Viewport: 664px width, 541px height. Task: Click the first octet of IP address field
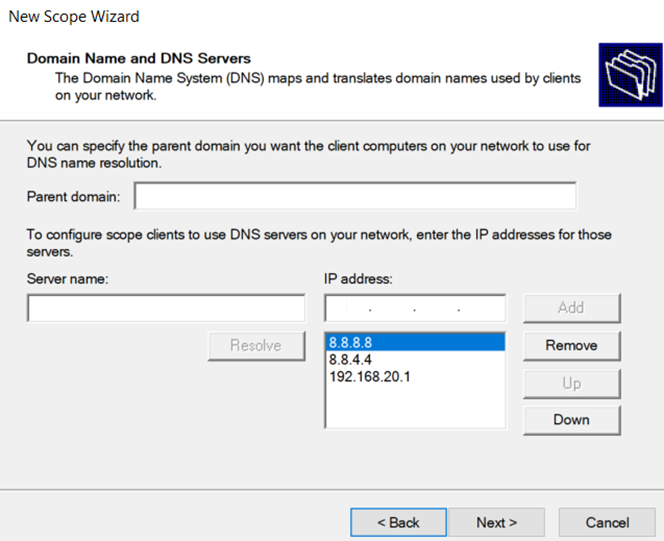click(347, 308)
